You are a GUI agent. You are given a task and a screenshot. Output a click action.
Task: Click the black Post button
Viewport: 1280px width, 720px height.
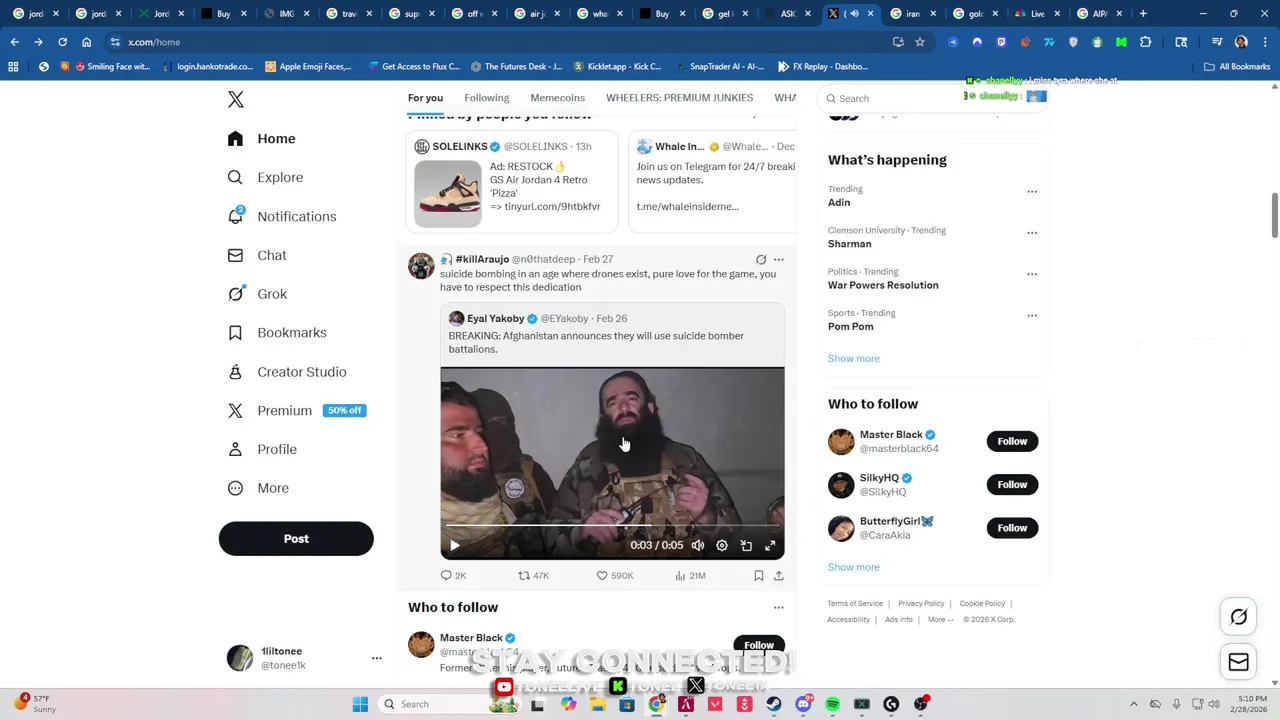[x=296, y=538]
